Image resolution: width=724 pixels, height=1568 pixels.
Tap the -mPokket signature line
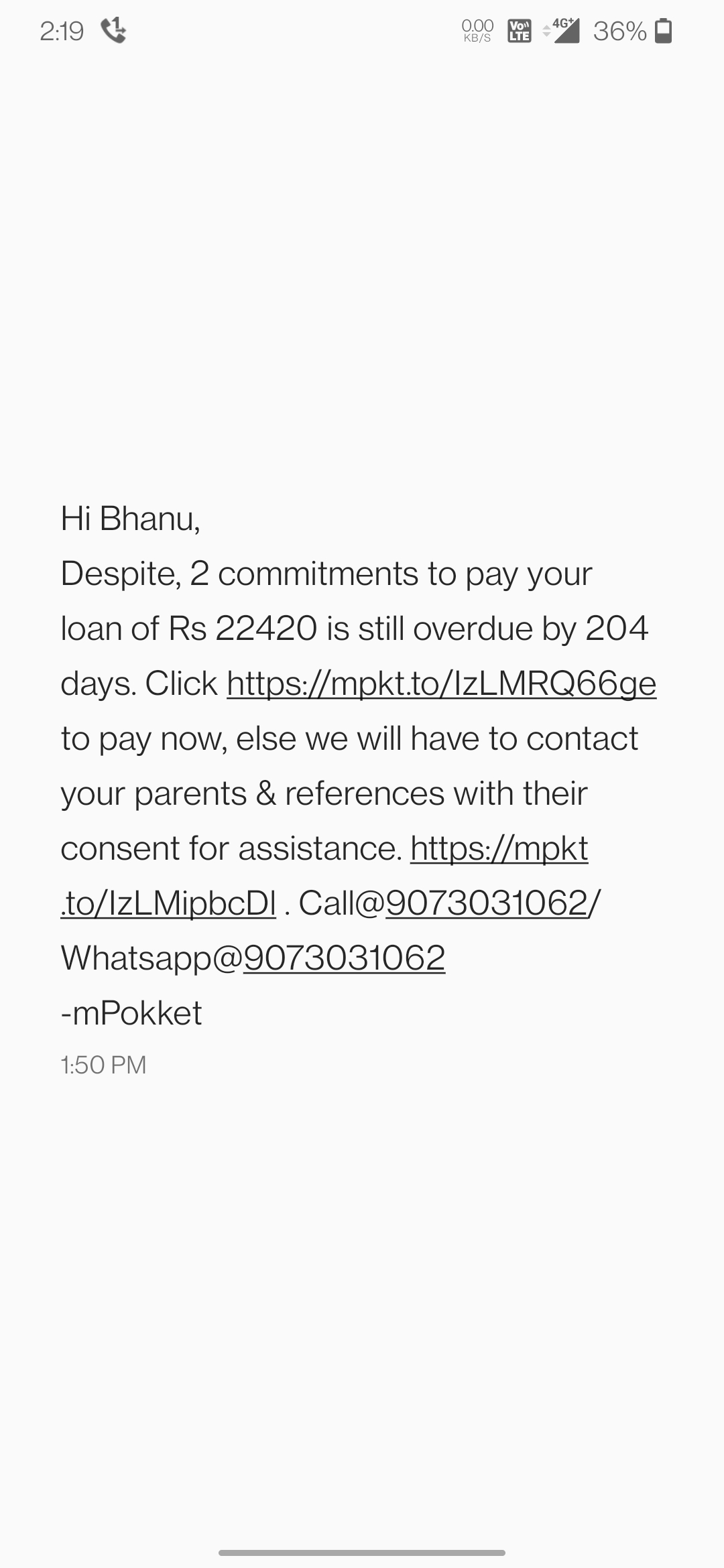point(131,1013)
